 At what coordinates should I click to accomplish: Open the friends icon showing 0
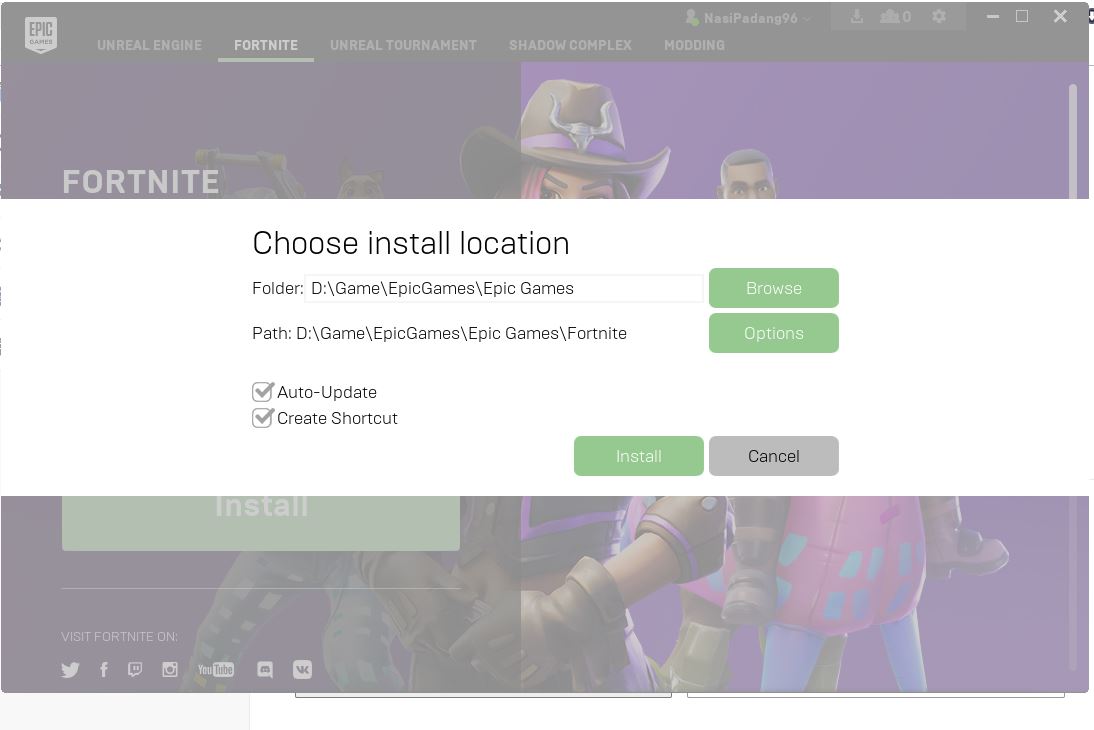895,17
